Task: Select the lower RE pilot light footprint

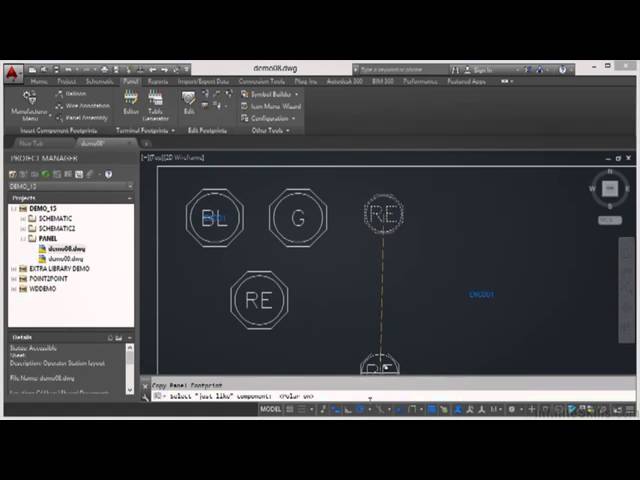Action: 259,300
